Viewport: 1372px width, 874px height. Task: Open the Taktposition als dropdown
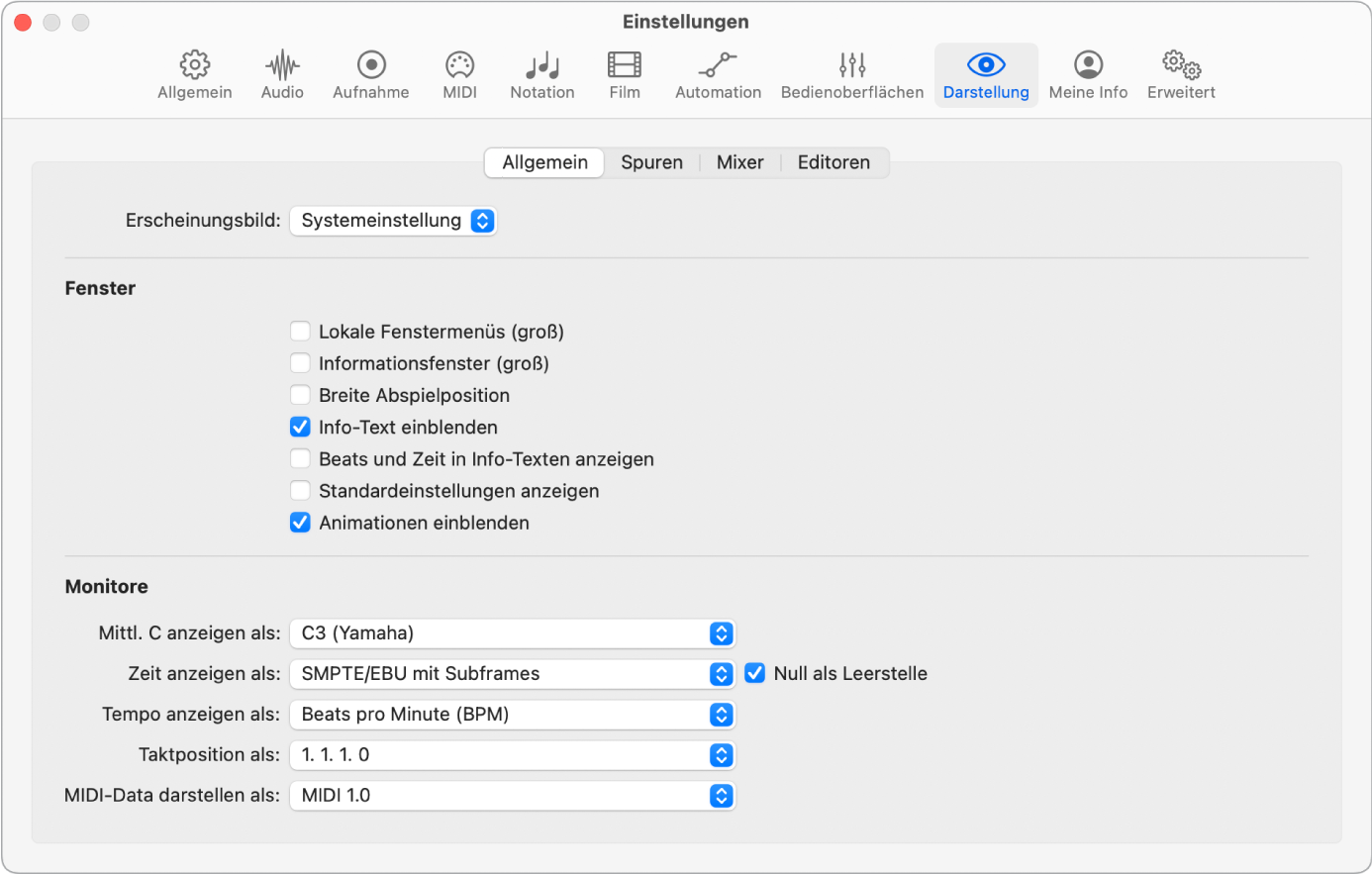tap(513, 755)
